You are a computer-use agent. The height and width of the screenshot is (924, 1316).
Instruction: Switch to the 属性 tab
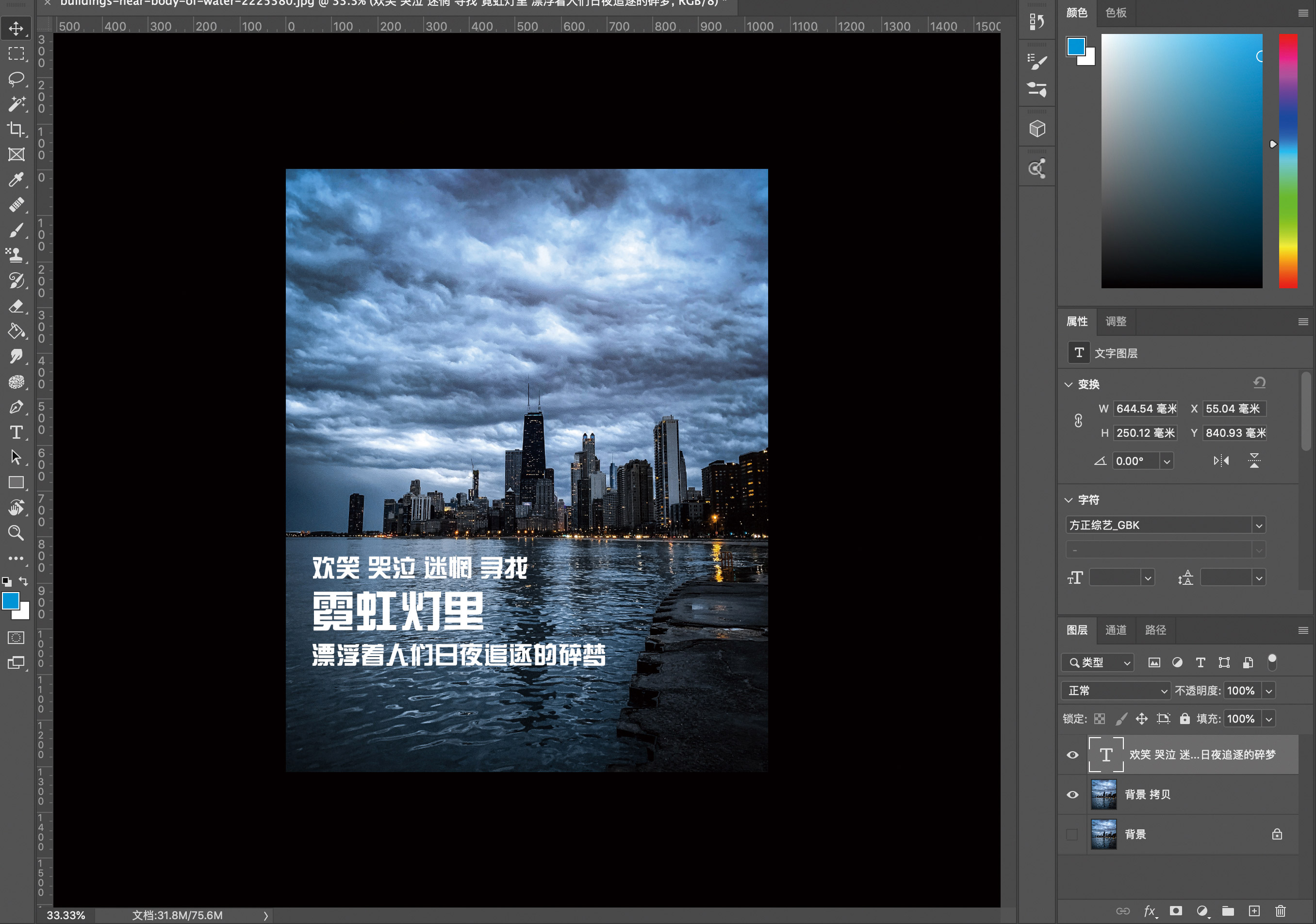1077,322
